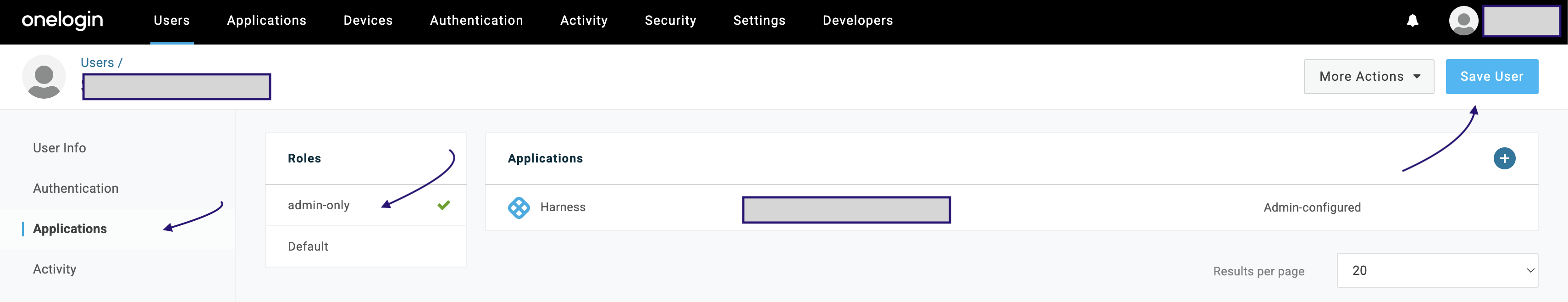Screen dimensions: 1568x302
Task: Click the Save User button
Action: pos(1491,77)
